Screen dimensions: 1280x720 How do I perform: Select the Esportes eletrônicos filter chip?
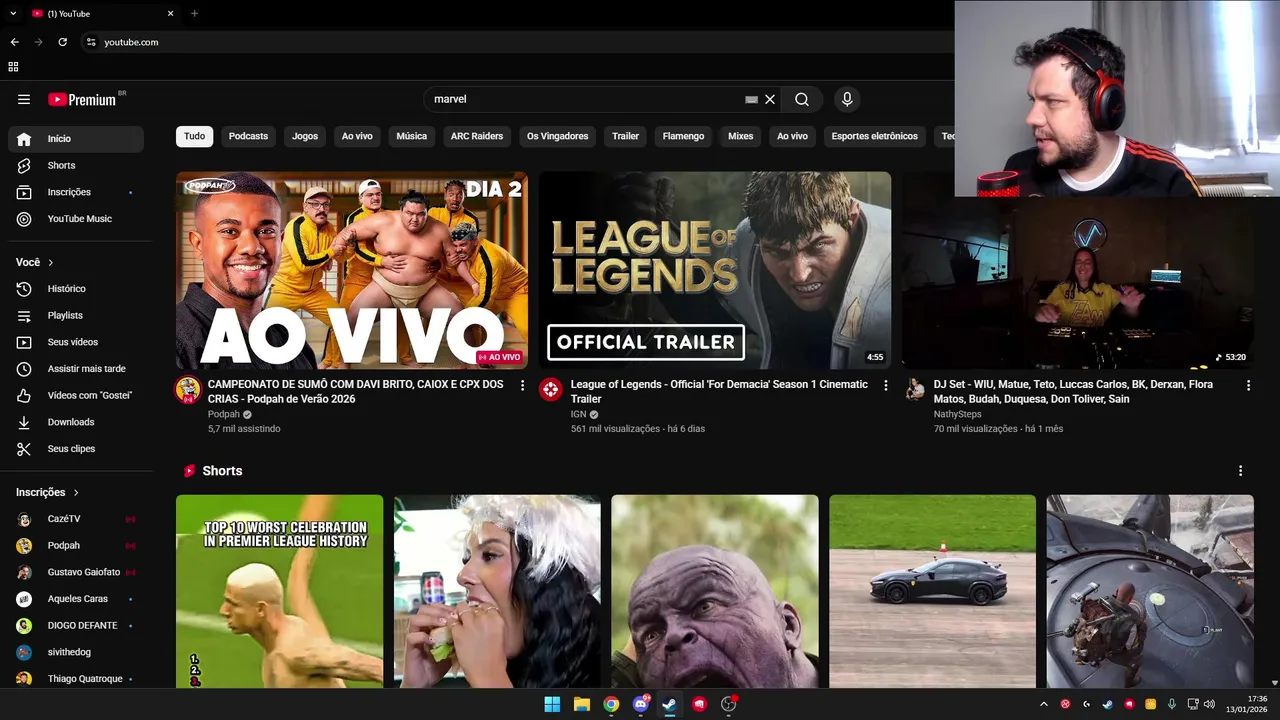click(874, 136)
